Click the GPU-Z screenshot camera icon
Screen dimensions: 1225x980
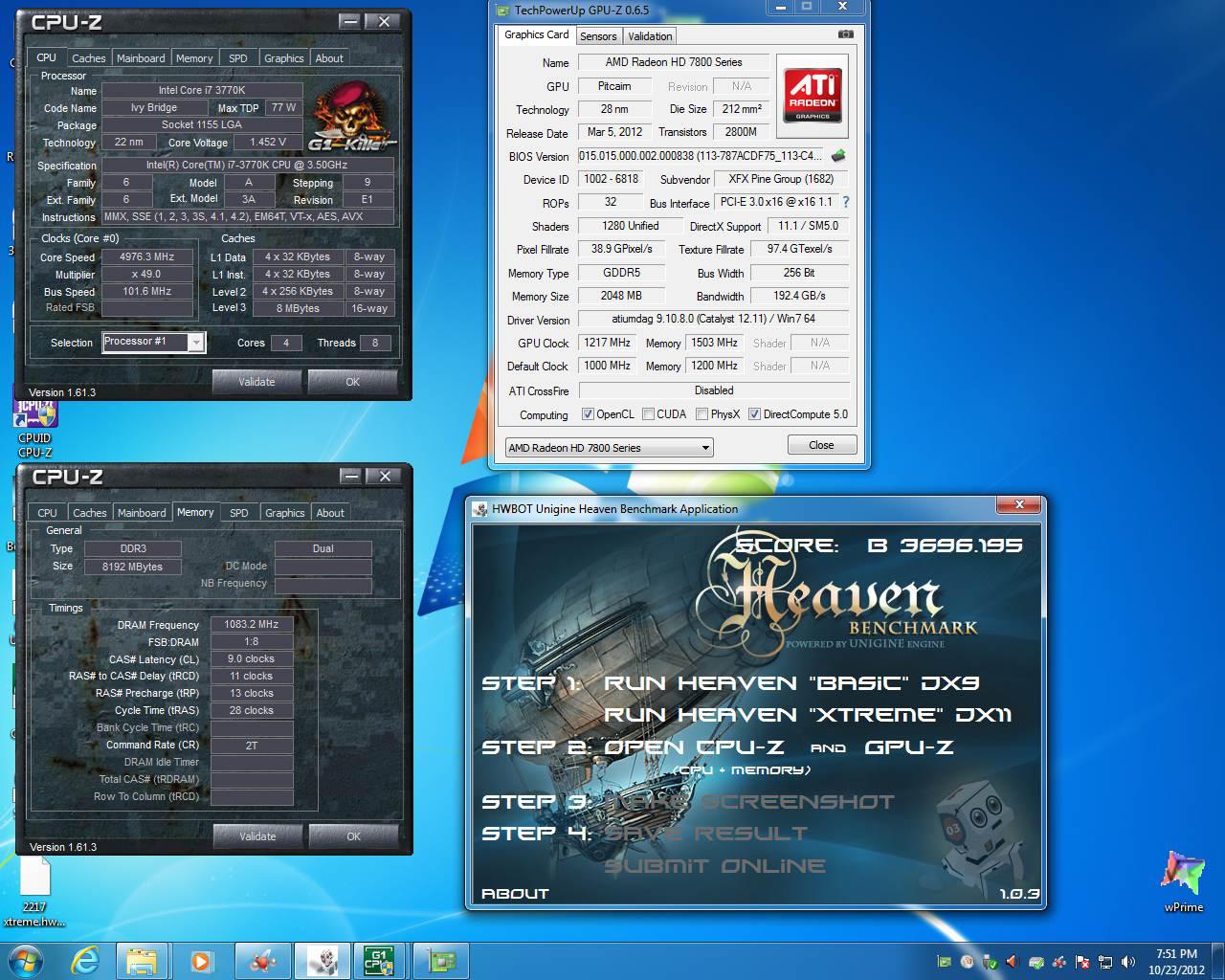coord(846,34)
